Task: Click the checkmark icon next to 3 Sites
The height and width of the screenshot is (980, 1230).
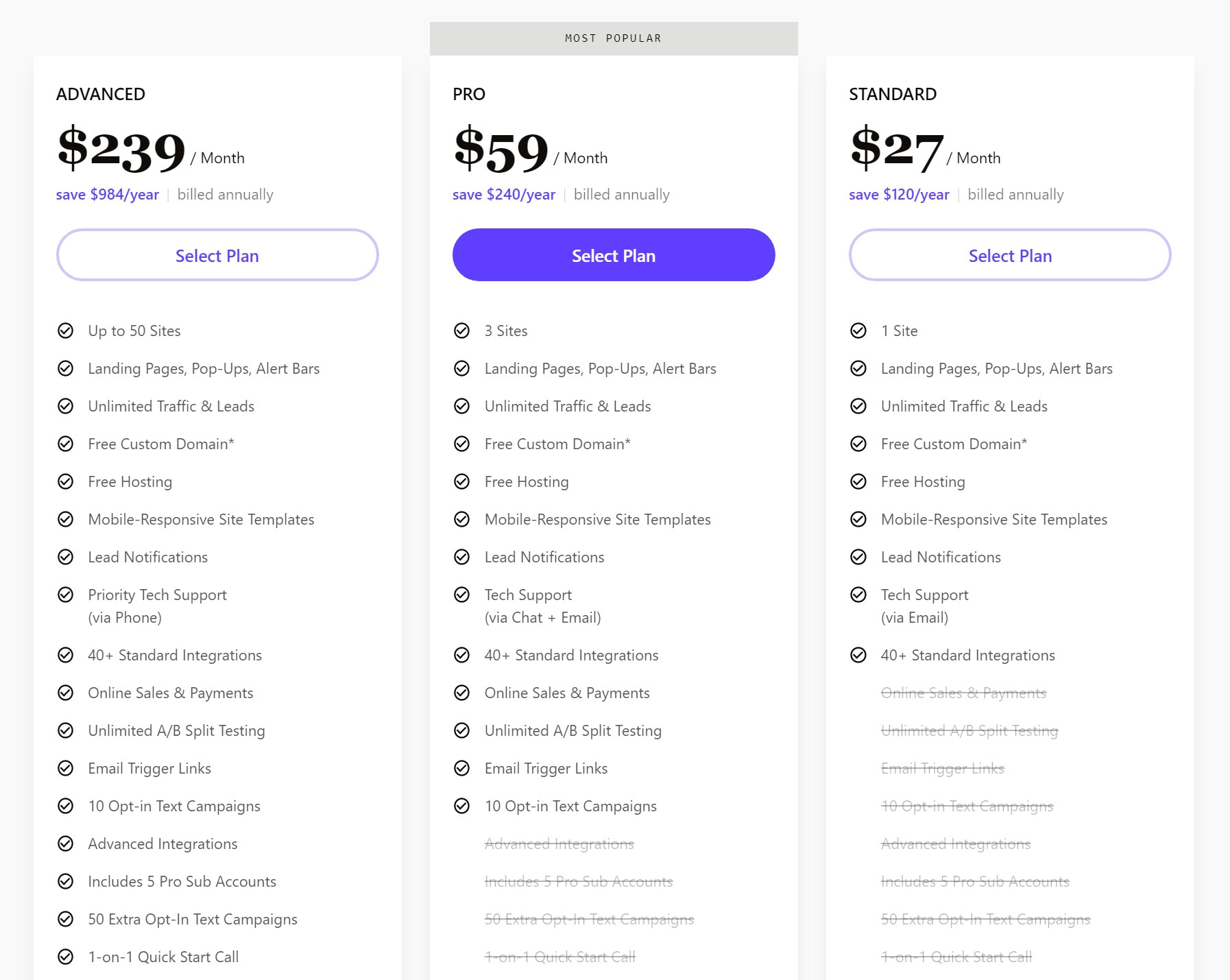Action: tap(462, 331)
